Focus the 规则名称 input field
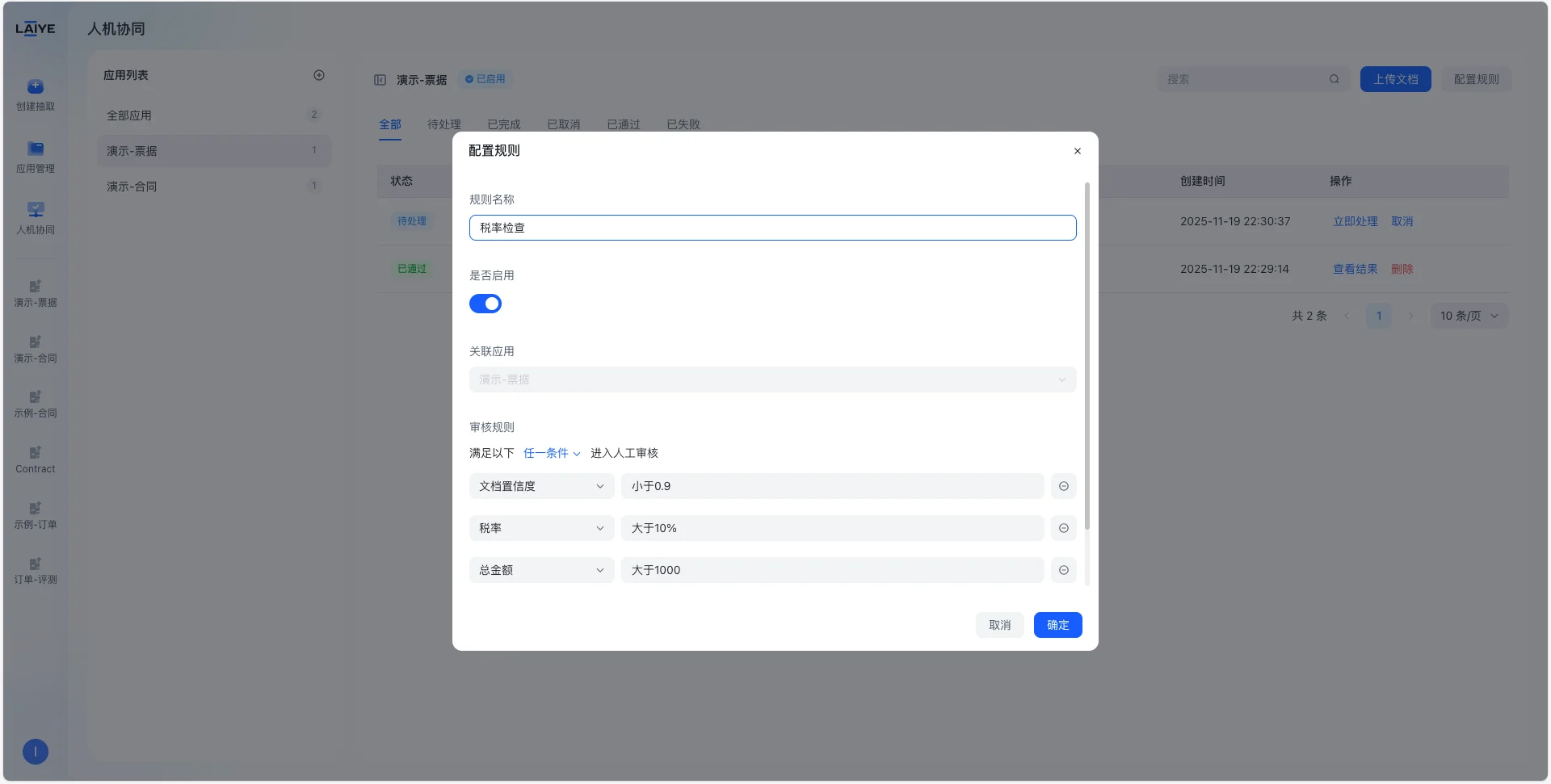 [x=772, y=228]
